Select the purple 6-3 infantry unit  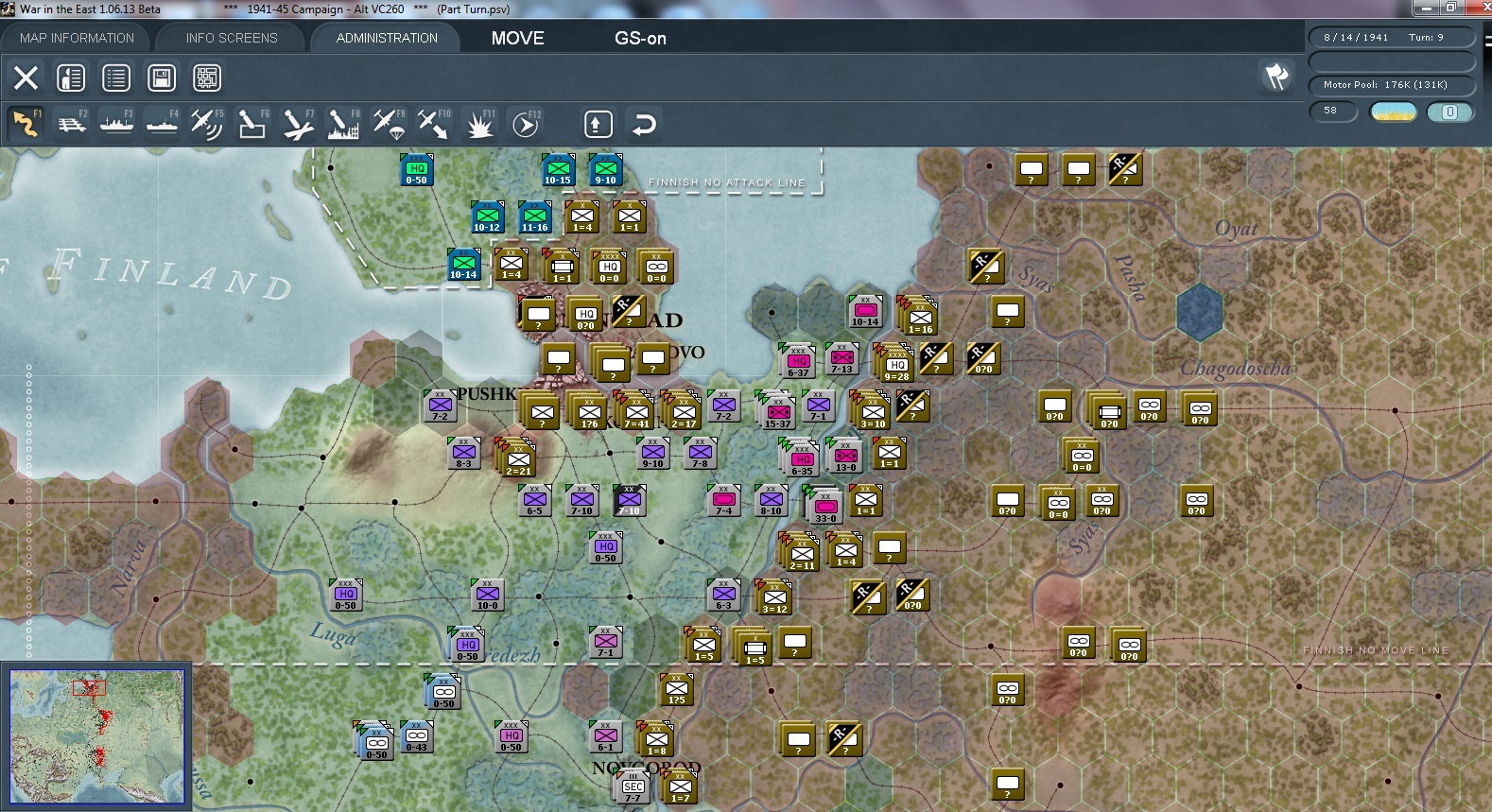(723, 596)
